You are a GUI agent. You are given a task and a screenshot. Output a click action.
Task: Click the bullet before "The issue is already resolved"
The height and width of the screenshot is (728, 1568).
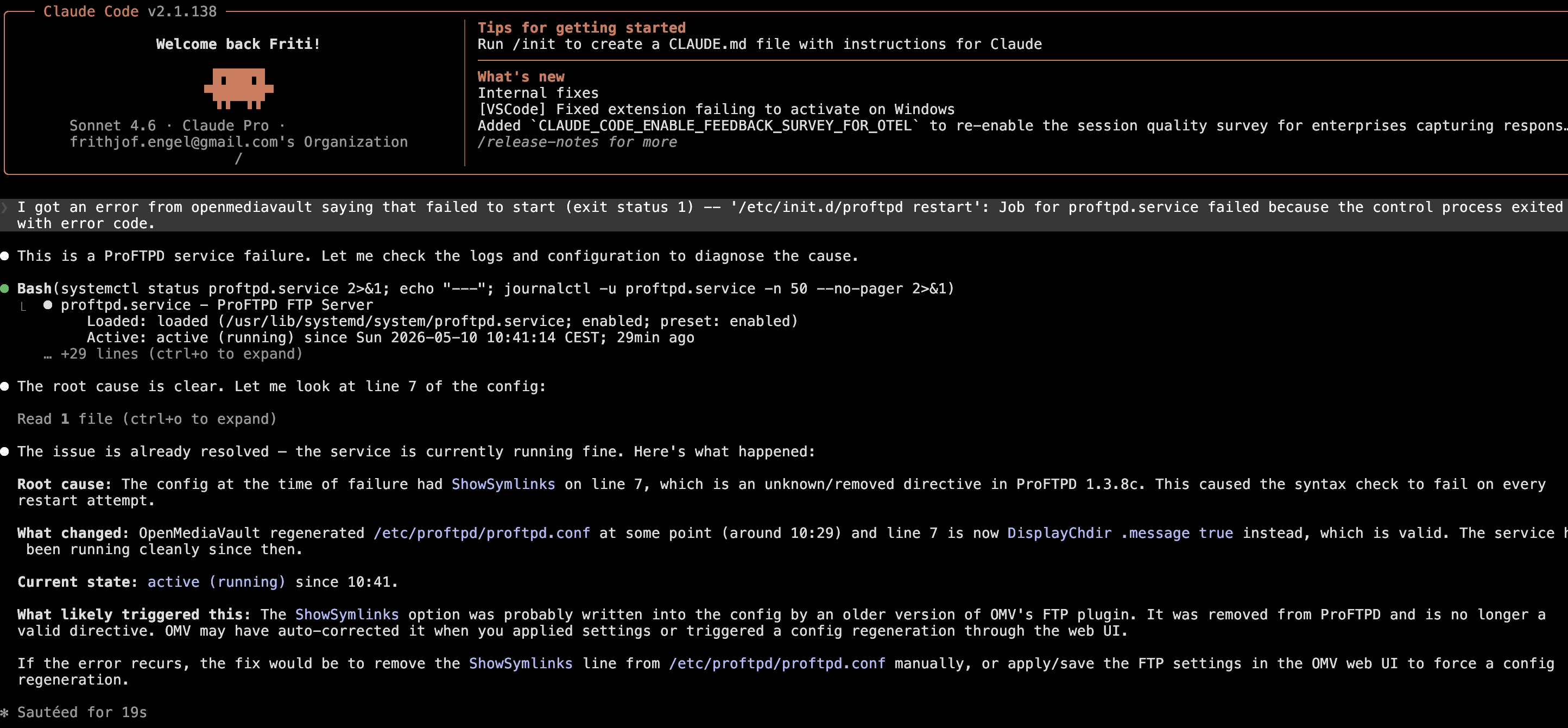point(4,451)
